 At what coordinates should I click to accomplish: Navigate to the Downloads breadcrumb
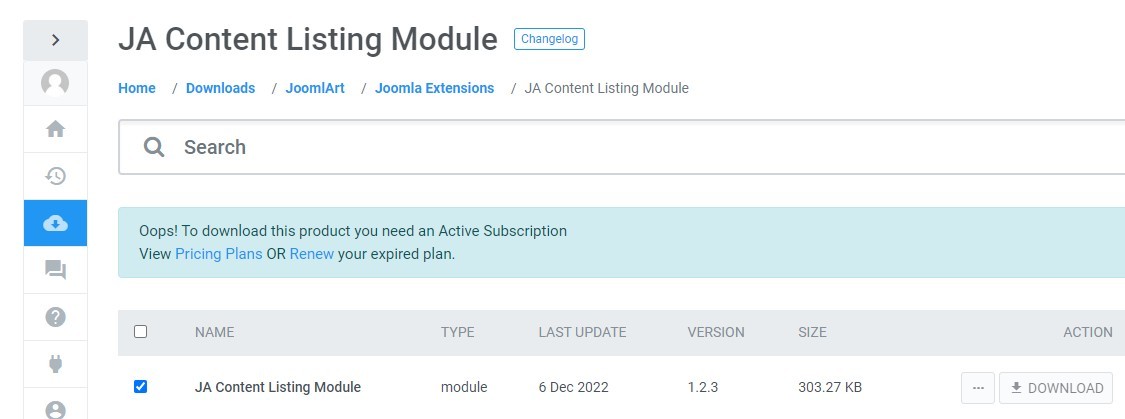coord(220,88)
